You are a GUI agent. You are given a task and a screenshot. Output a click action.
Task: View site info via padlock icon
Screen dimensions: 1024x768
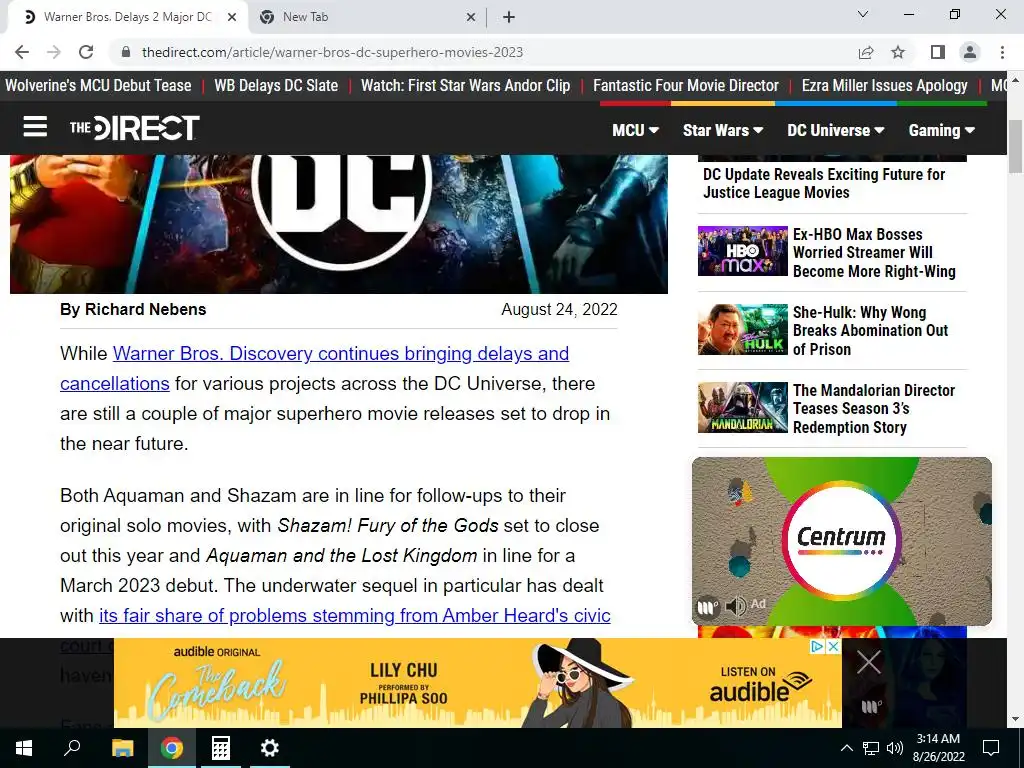pyautogui.click(x=126, y=52)
